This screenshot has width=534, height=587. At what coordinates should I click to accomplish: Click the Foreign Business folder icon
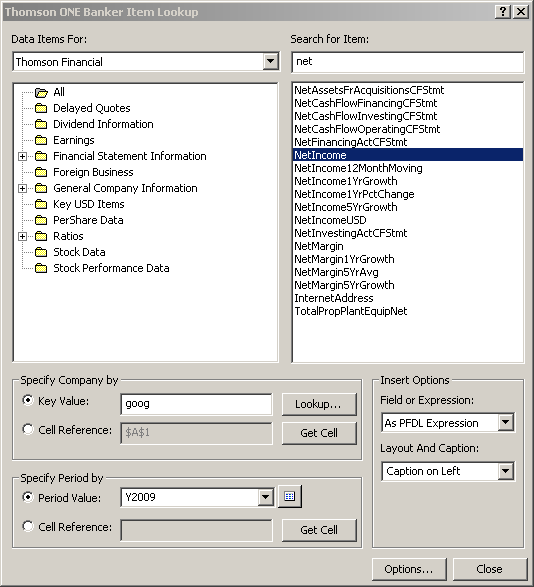coord(41,172)
